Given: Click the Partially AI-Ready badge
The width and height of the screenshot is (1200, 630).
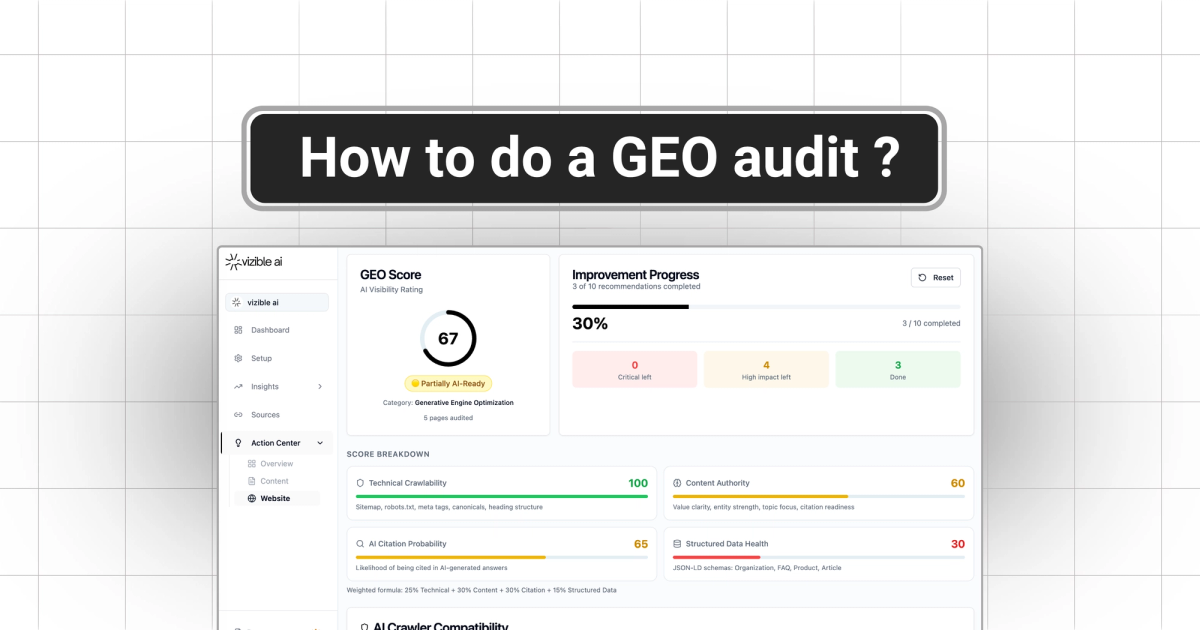Looking at the screenshot, I should point(448,383).
